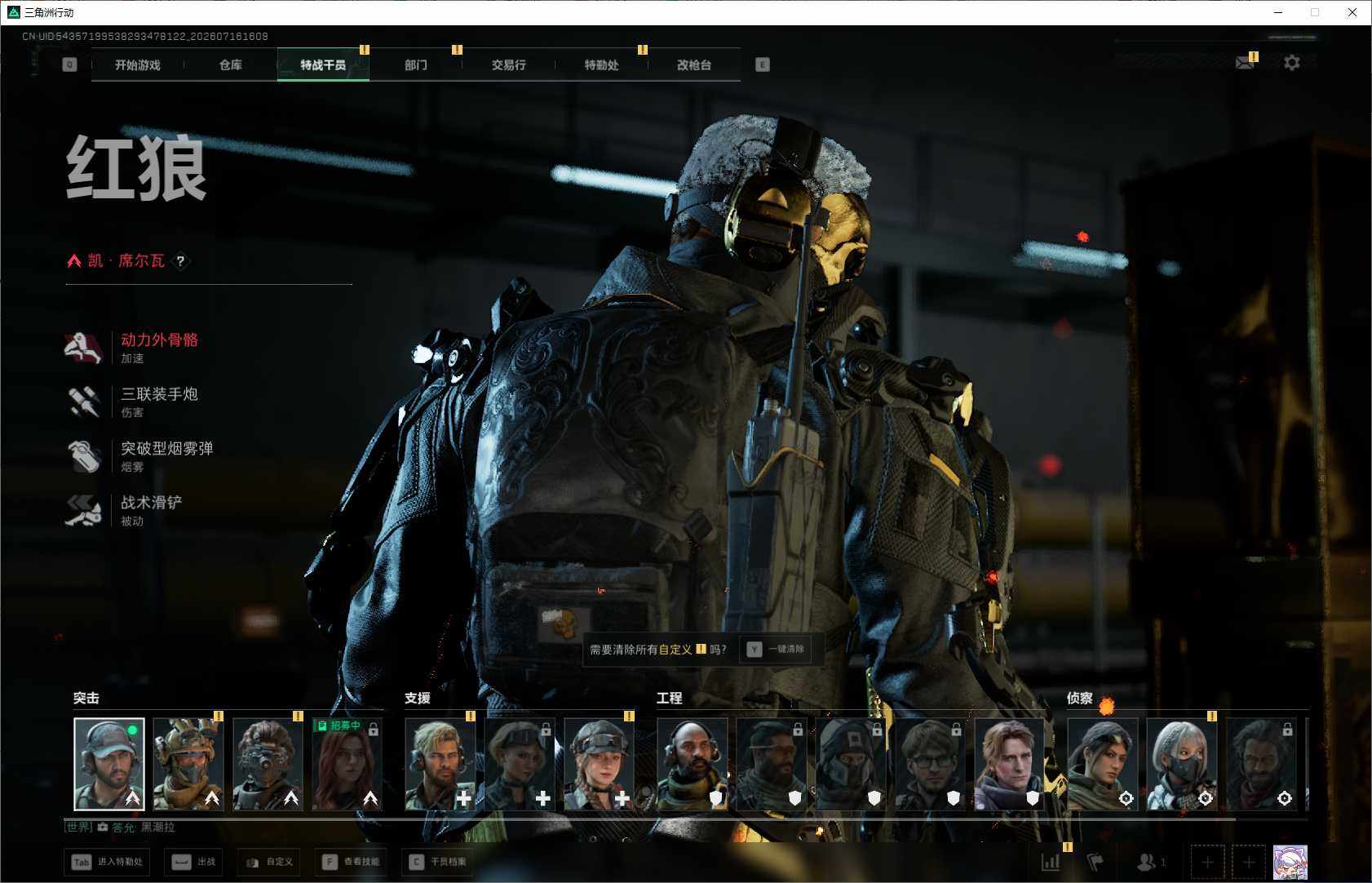The width and height of the screenshot is (1372, 883).
Task: Click the 出战 deploy button
Action: [x=194, y=862]
